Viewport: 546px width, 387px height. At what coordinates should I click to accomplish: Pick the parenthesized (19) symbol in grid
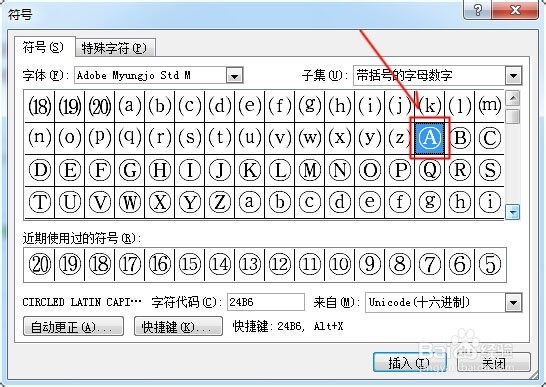[70, 106]
